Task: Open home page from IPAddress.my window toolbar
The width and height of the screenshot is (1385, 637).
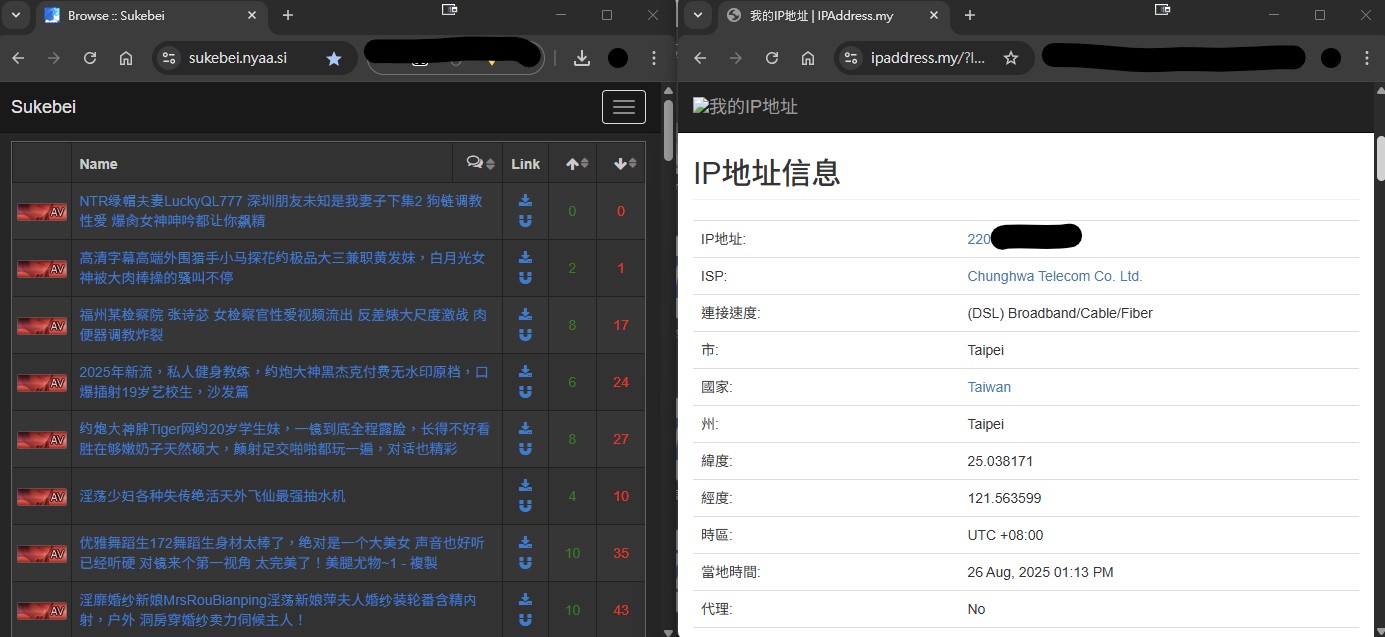Action: click(808, 58)
